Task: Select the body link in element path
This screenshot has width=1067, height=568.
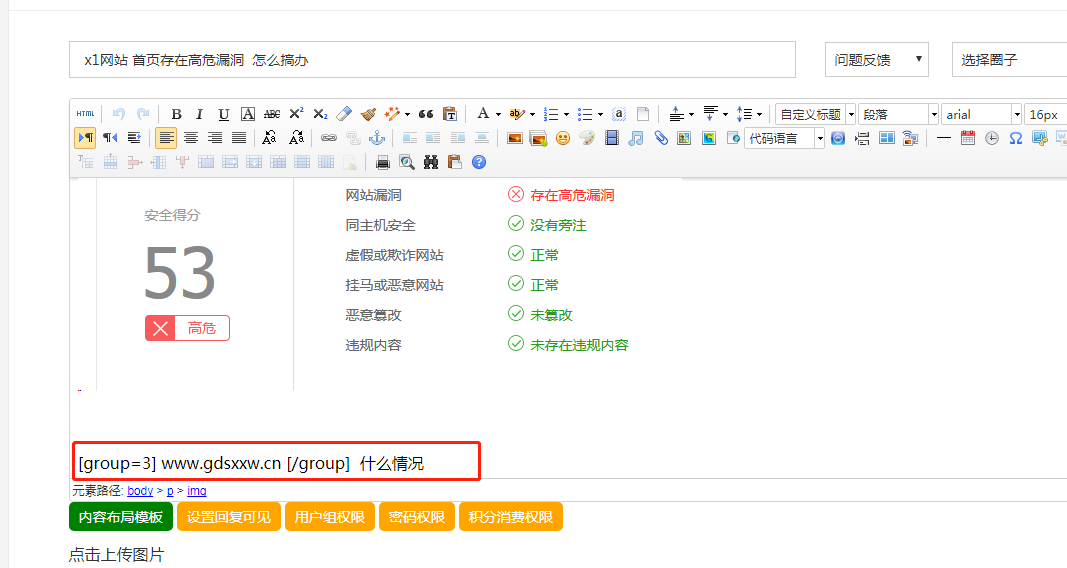Action: [x=140, y=491]
